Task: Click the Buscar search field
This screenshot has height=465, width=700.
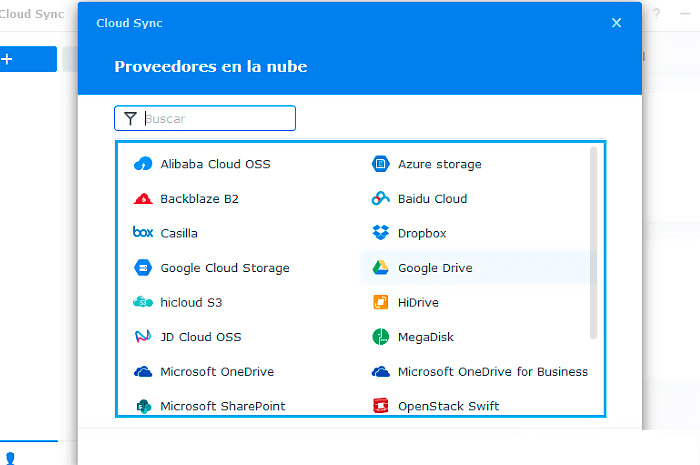Action: [x=217, y=119]
